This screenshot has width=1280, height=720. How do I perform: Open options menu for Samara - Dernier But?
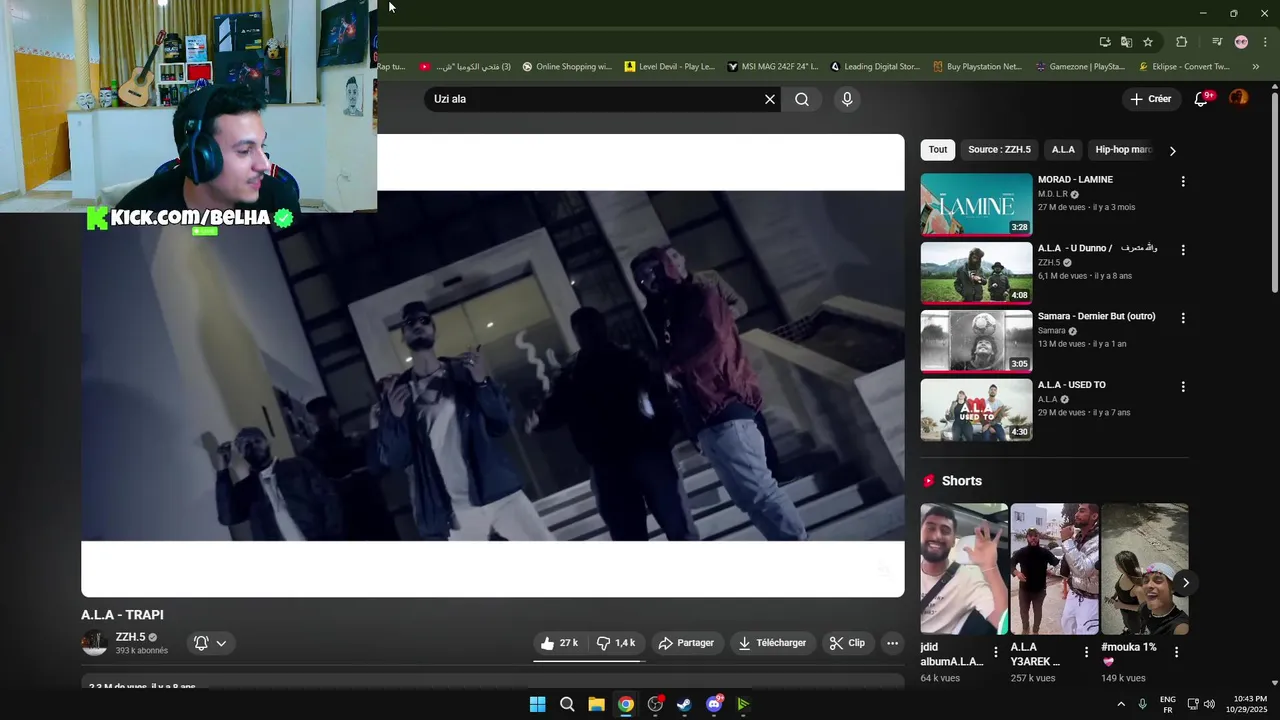1183,318
